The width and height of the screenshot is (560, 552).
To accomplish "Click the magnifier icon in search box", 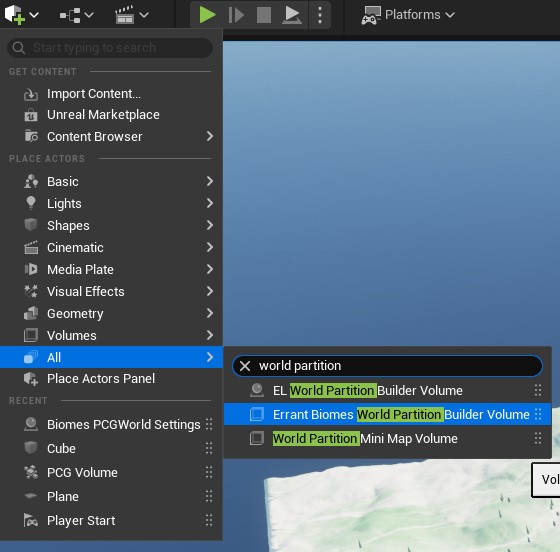I will pos(19,48).
